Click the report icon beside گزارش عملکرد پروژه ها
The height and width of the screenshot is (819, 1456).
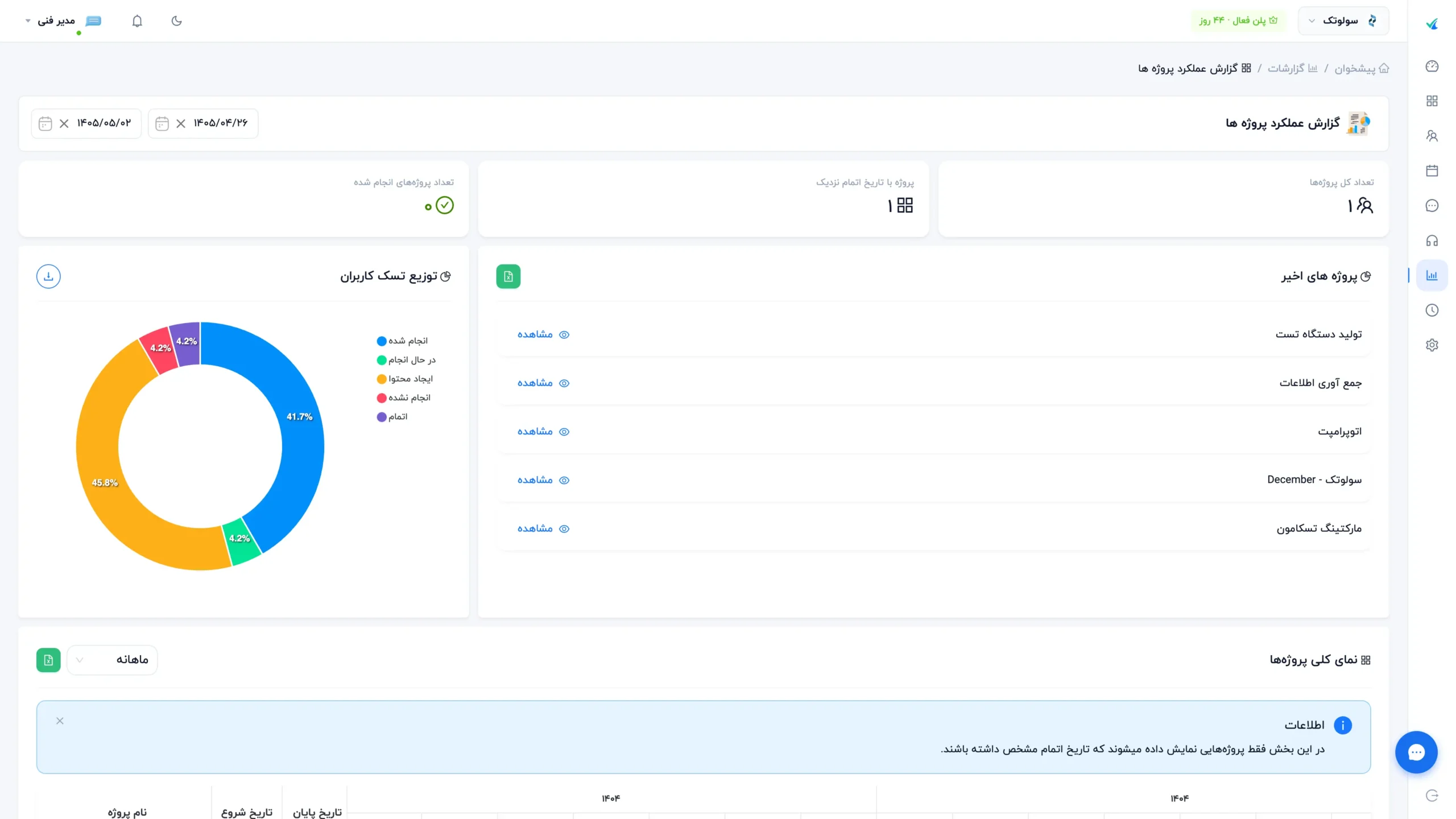(x=1358, y=123)
